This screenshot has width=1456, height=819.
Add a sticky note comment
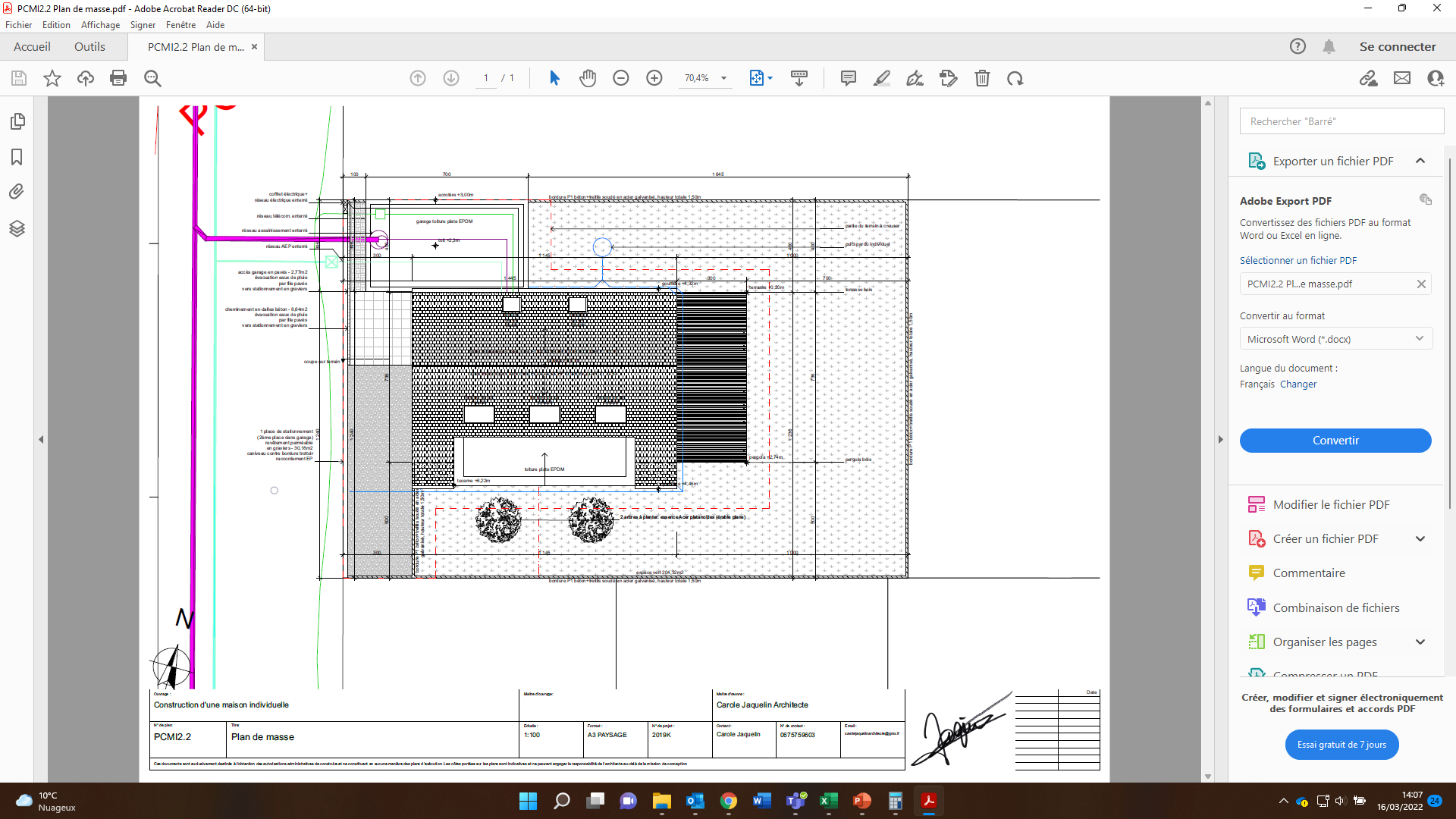tap(849, 78)
